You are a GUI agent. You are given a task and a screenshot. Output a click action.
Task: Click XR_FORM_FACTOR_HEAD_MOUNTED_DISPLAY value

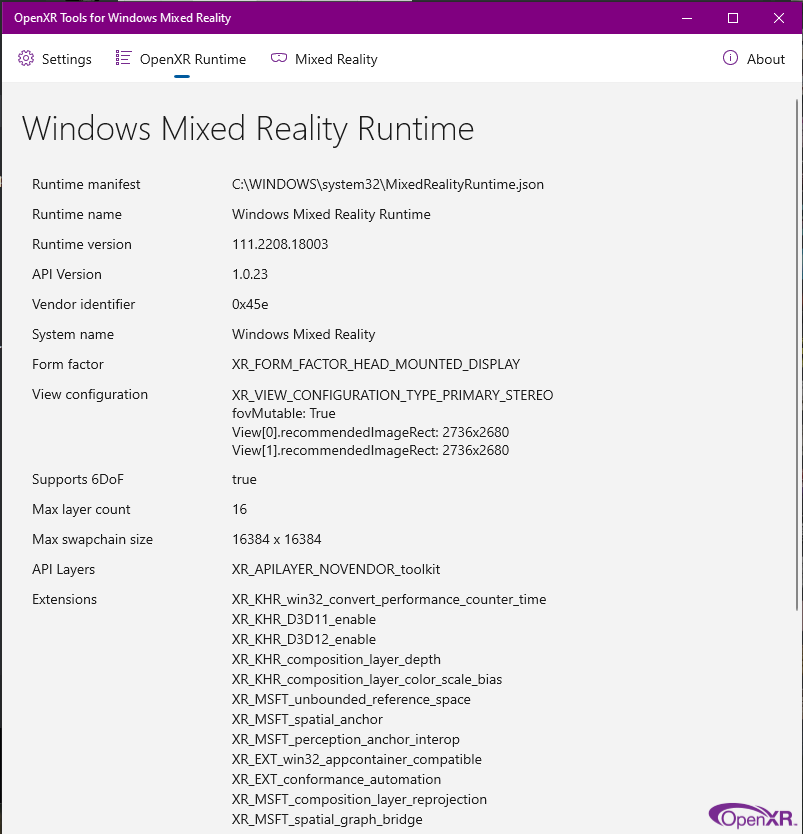[376, 364]
